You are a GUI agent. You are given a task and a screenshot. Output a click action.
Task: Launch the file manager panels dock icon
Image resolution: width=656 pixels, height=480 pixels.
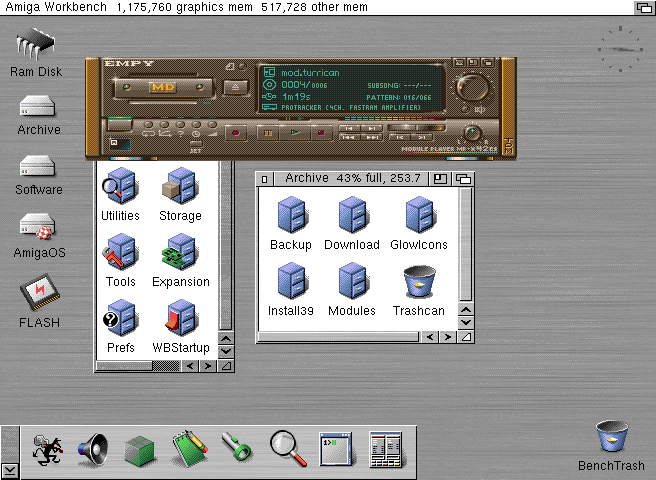coord(386,449)
